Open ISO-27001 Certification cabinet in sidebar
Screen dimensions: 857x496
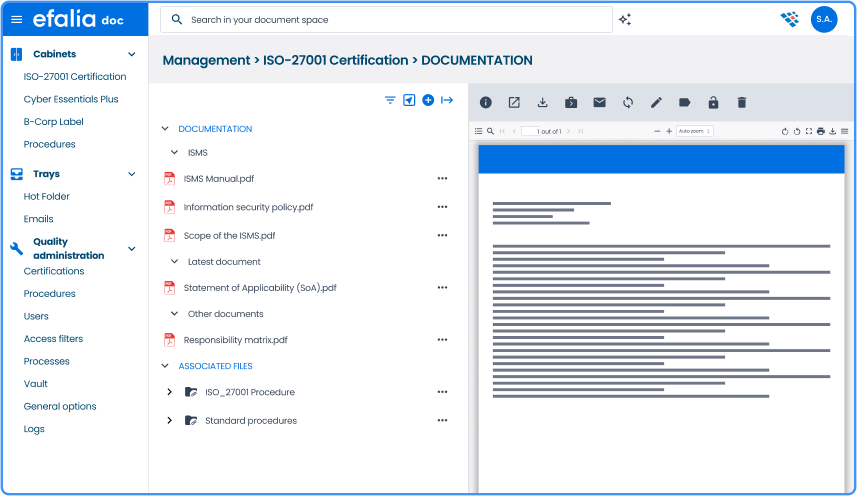pyautogui.click(x=75, y=76)
